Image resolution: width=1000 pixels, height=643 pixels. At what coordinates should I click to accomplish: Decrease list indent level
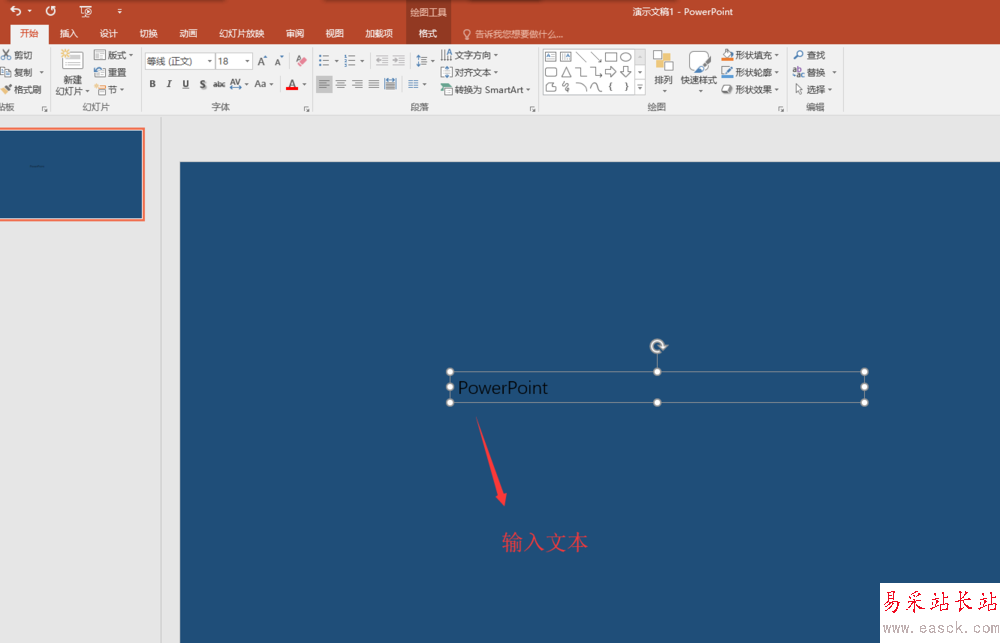coord(381,61)
